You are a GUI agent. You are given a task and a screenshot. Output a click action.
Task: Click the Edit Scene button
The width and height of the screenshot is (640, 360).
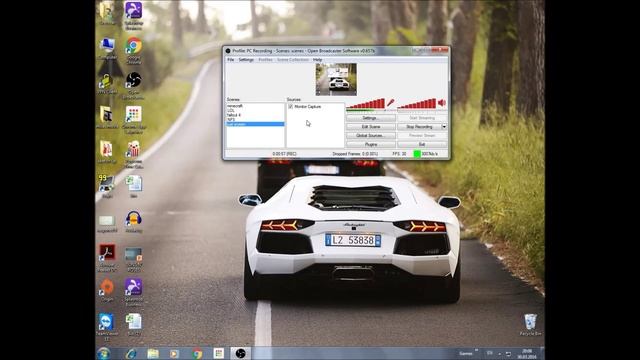click(x=371, y=127)
